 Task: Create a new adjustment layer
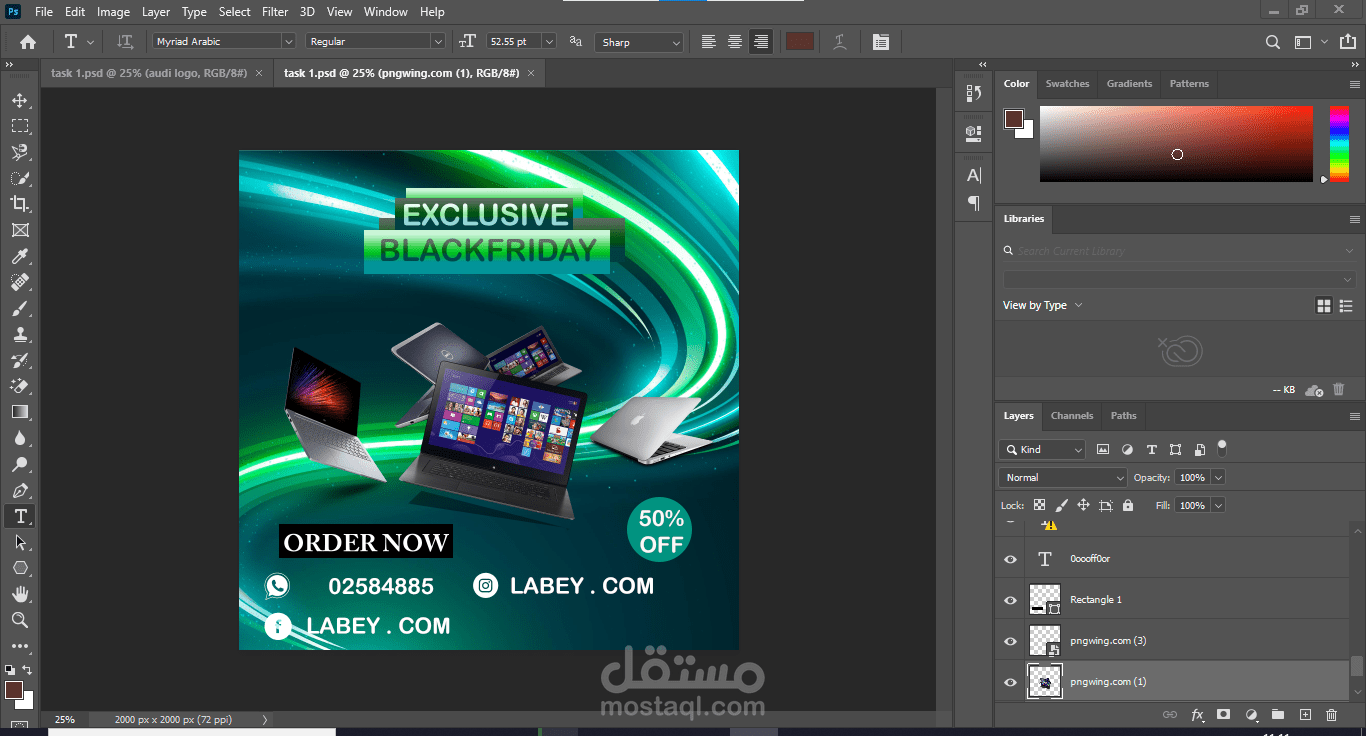[x=1251, y=715]
